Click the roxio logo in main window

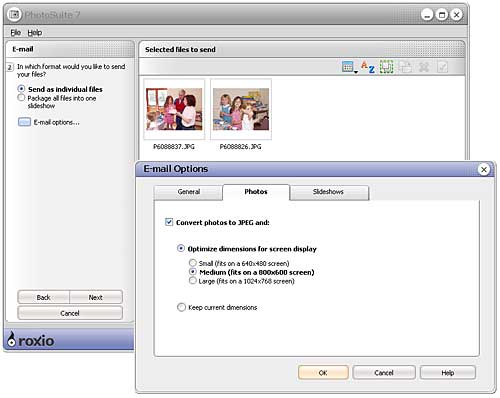(30, 339)
